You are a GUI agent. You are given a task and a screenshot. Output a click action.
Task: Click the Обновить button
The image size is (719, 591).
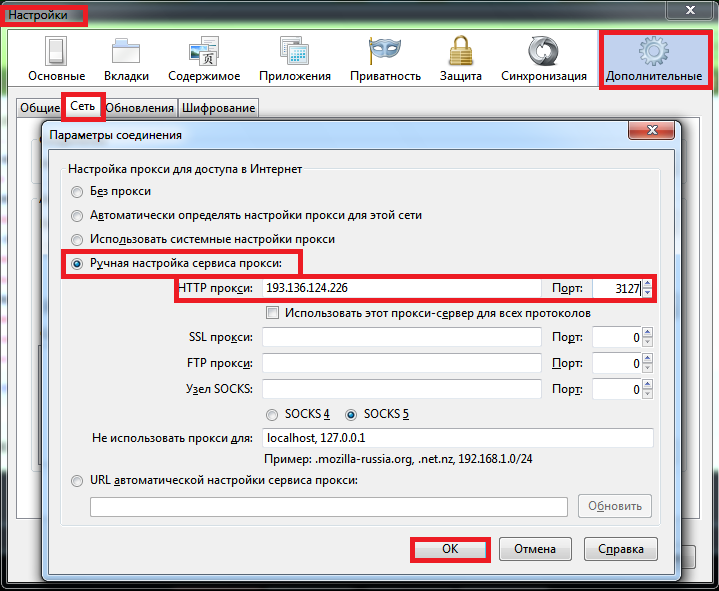(614, 506)
